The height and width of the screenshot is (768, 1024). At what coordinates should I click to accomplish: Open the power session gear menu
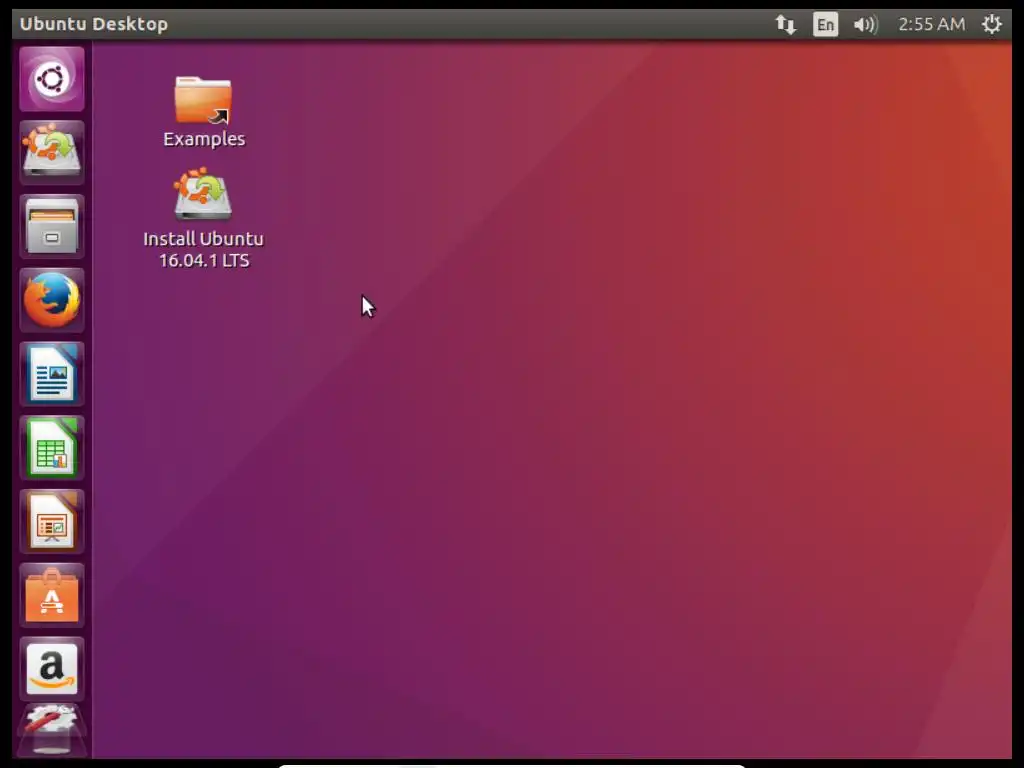coord(991,24)
